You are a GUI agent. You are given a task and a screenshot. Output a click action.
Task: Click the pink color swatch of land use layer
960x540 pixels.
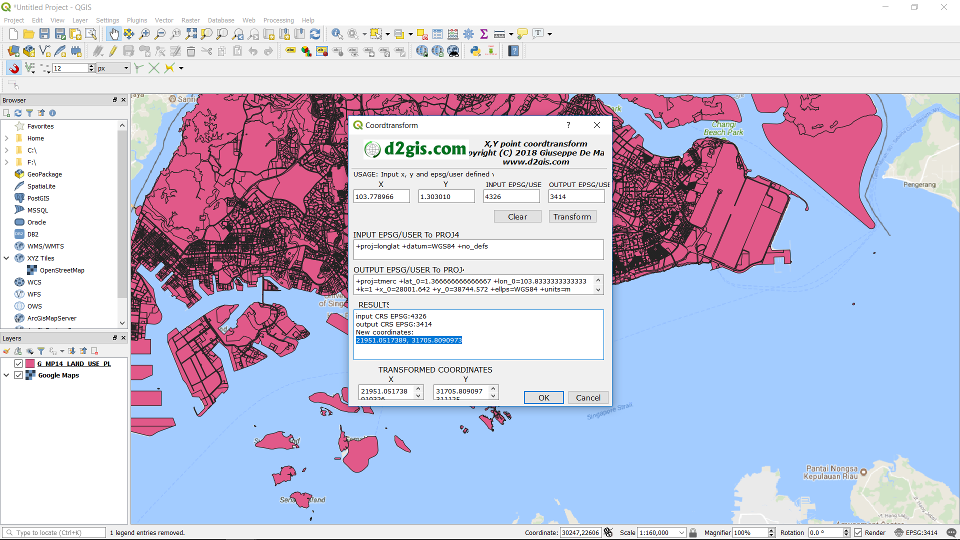[x=30, y=364]
